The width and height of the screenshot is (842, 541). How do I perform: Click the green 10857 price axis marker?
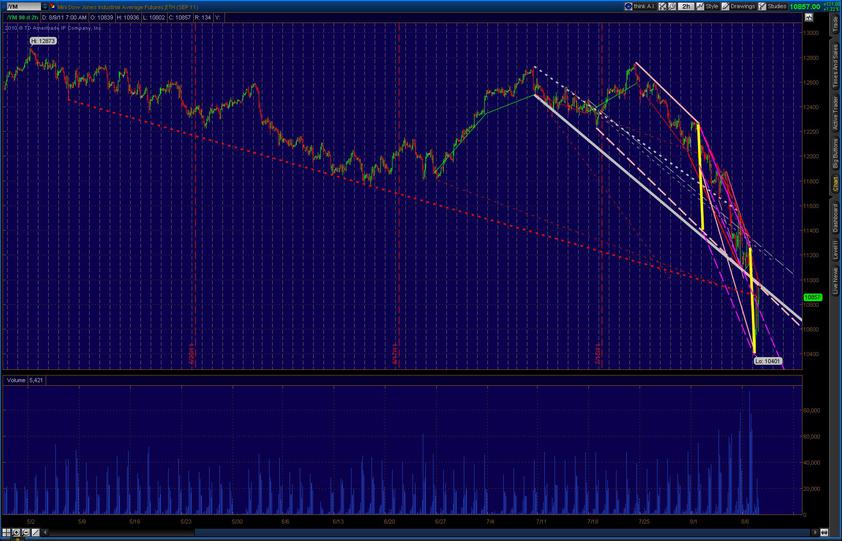812,297
